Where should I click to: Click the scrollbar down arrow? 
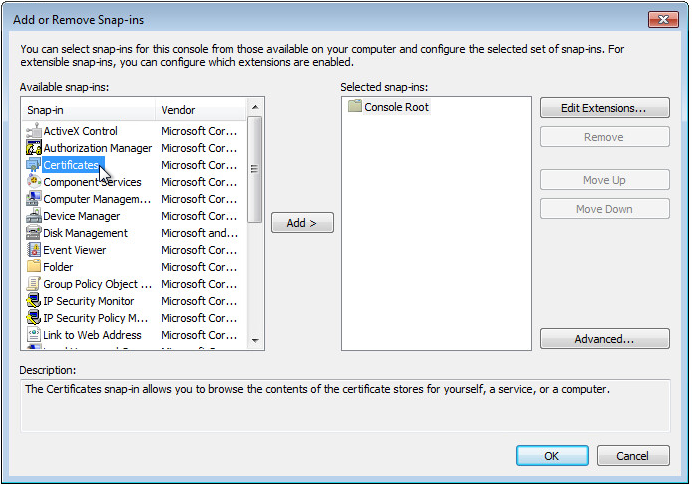255,340
